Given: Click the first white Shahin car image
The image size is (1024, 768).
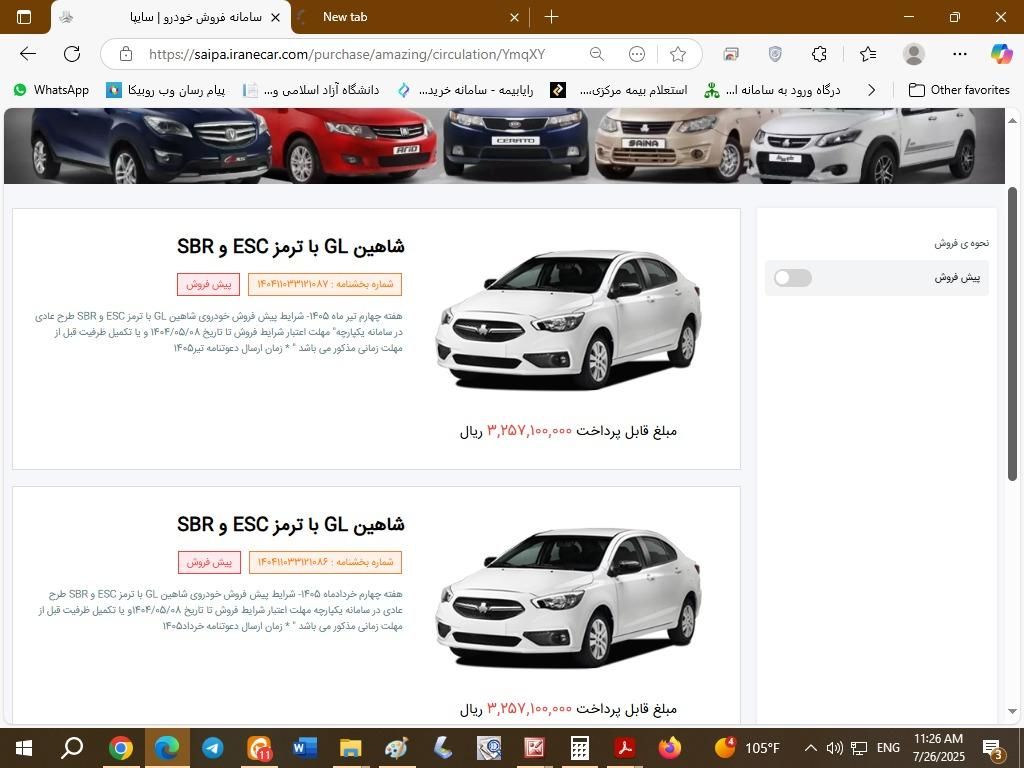Looking at the screenshot, I should (x=568, y=320).
